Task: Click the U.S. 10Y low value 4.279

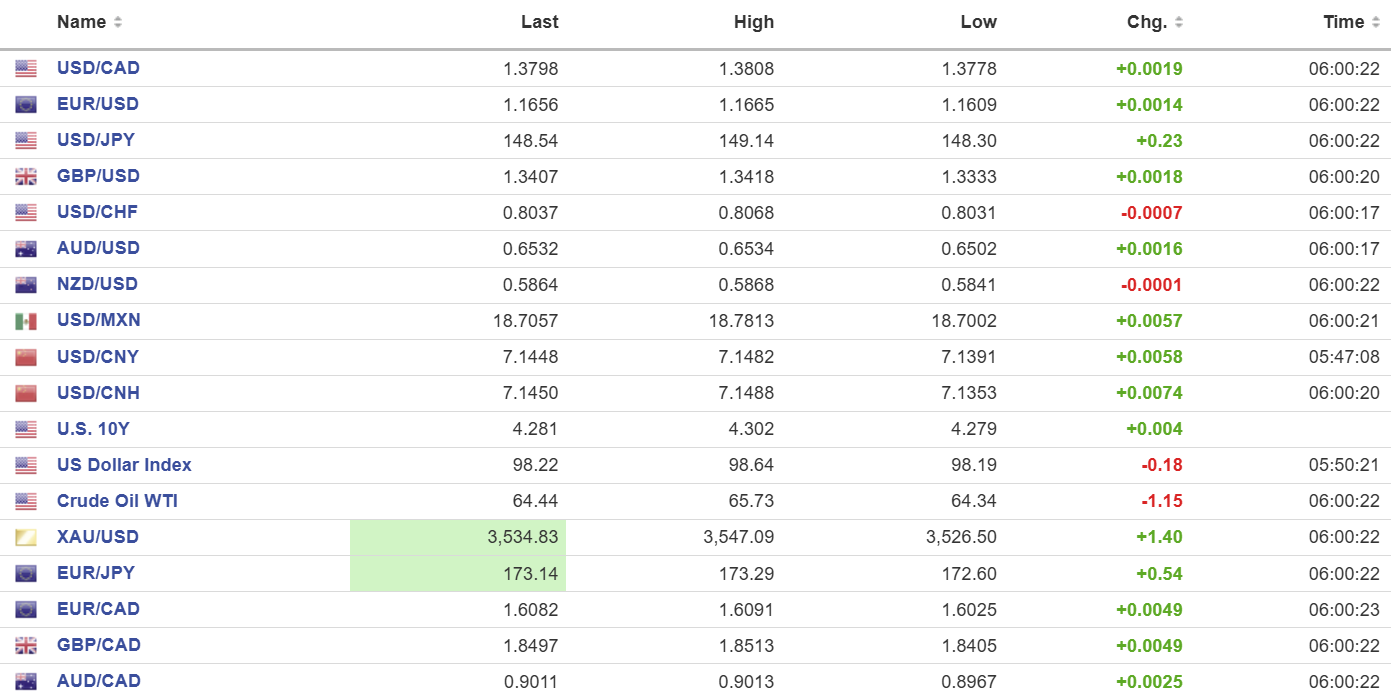Action: coord(974,429)
